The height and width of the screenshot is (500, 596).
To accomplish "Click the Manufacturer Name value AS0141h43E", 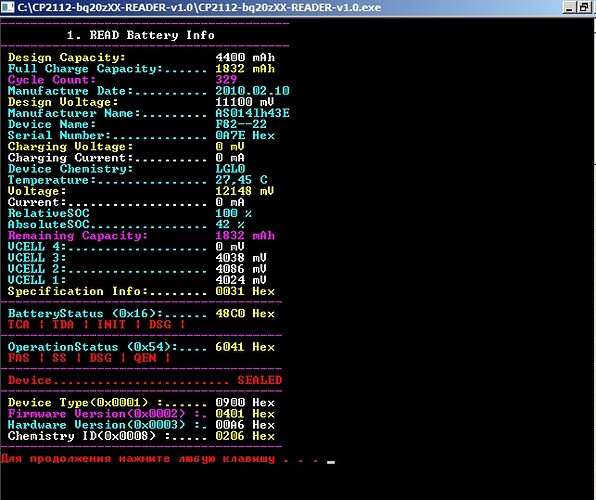I will pos(252,113).
